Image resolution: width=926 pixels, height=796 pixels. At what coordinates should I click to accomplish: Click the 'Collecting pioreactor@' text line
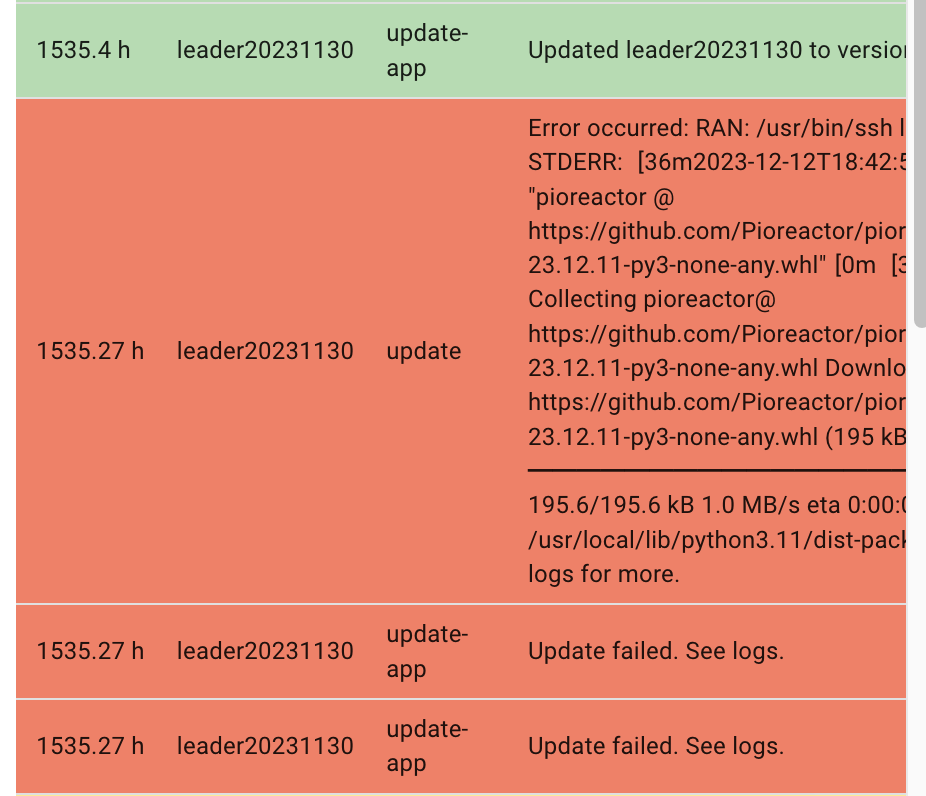click(x=652, y=299)
